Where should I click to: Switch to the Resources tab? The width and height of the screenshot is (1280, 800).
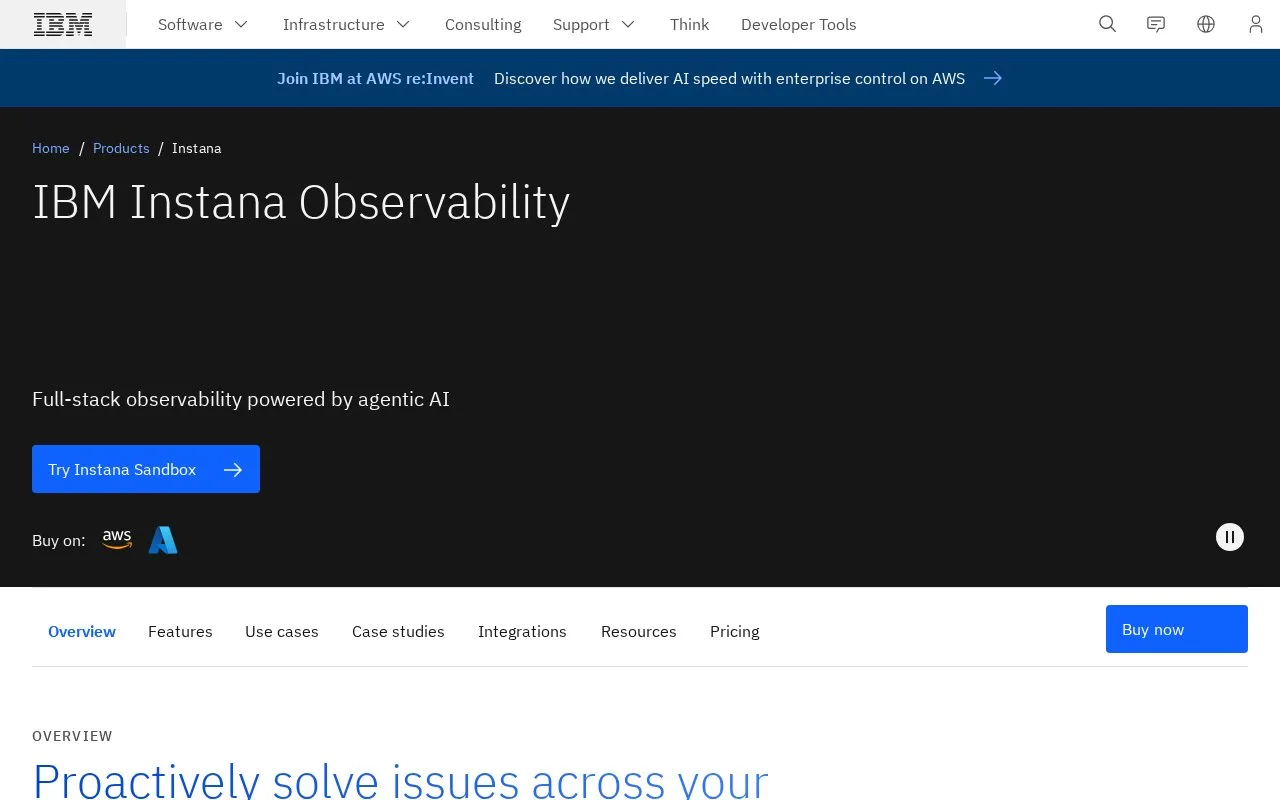tap(639, 631)
